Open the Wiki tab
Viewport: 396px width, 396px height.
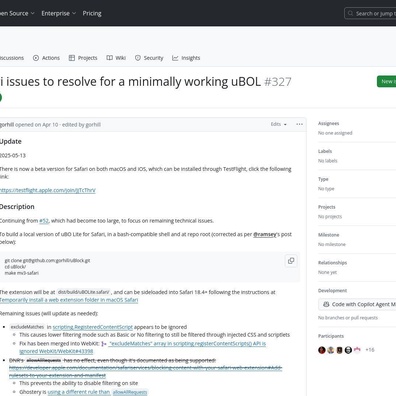pyautogui.click(x=116, y=58)
